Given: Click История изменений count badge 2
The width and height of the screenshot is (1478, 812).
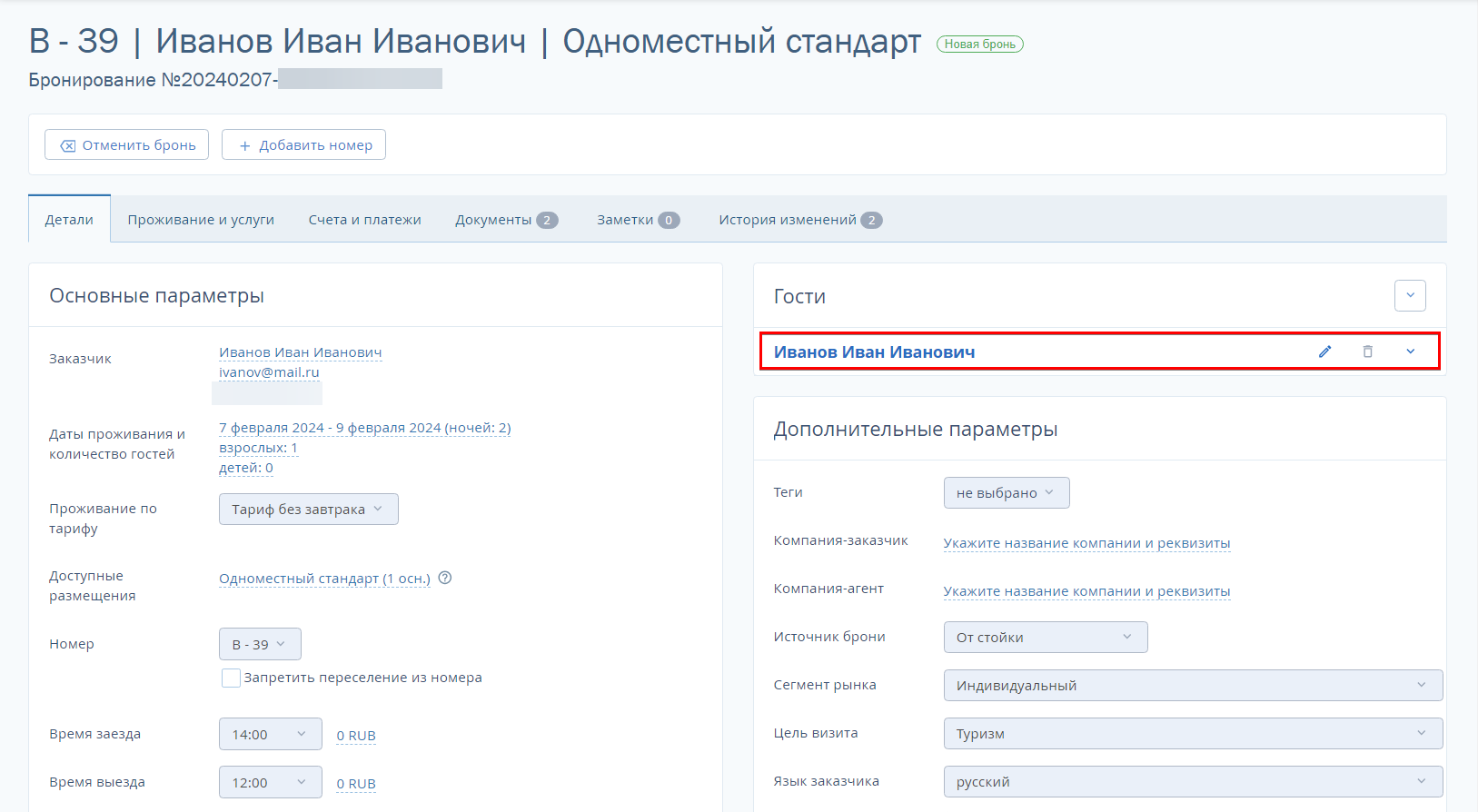Looking at the screenshot, I should click(x=871, y=220).
